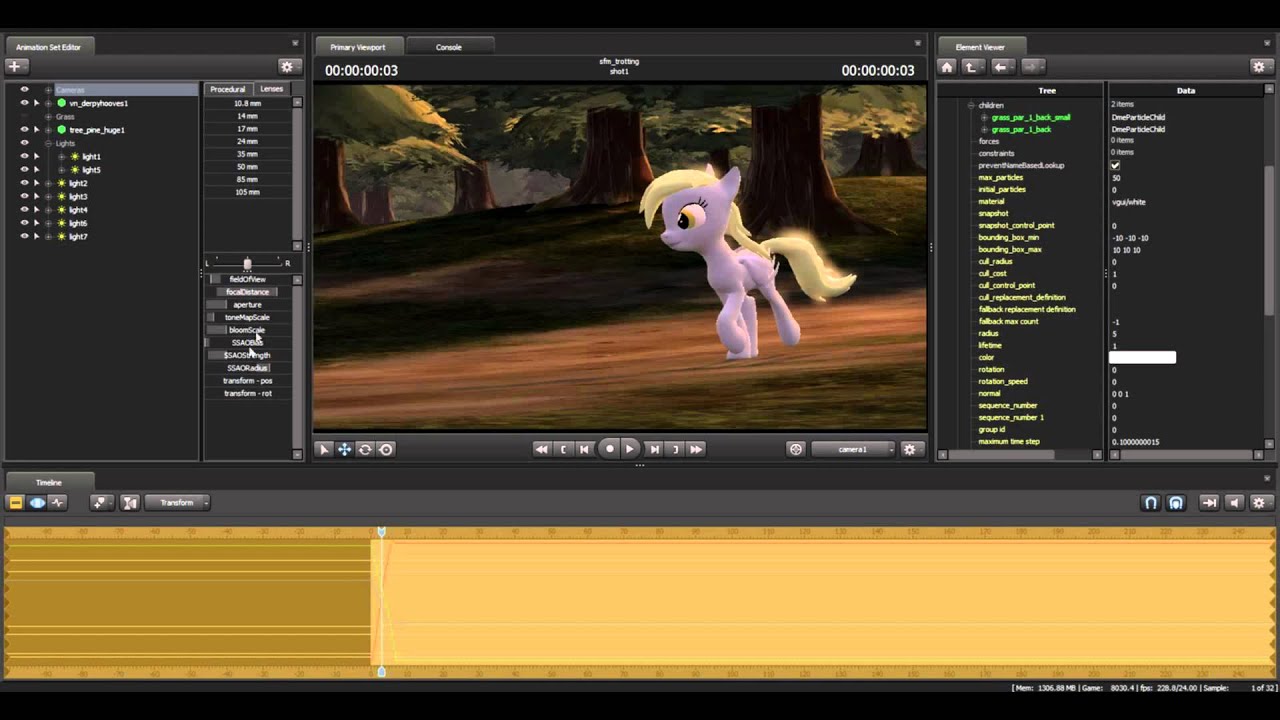The width and height of the screenshot is (1280, 720).
Task: Collapse the children node in Element Viewer
Action: 970,105
